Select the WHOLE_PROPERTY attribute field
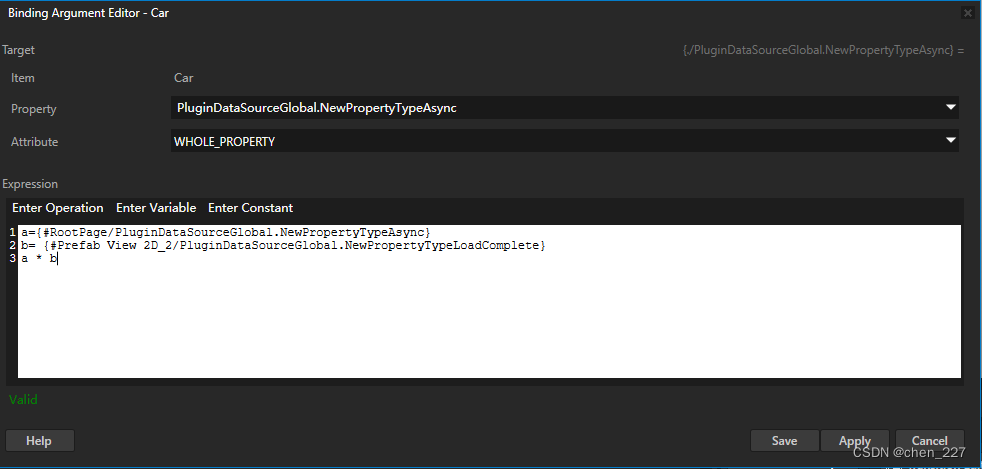Screen dimensions: 982x469 [x=564, y=141]
